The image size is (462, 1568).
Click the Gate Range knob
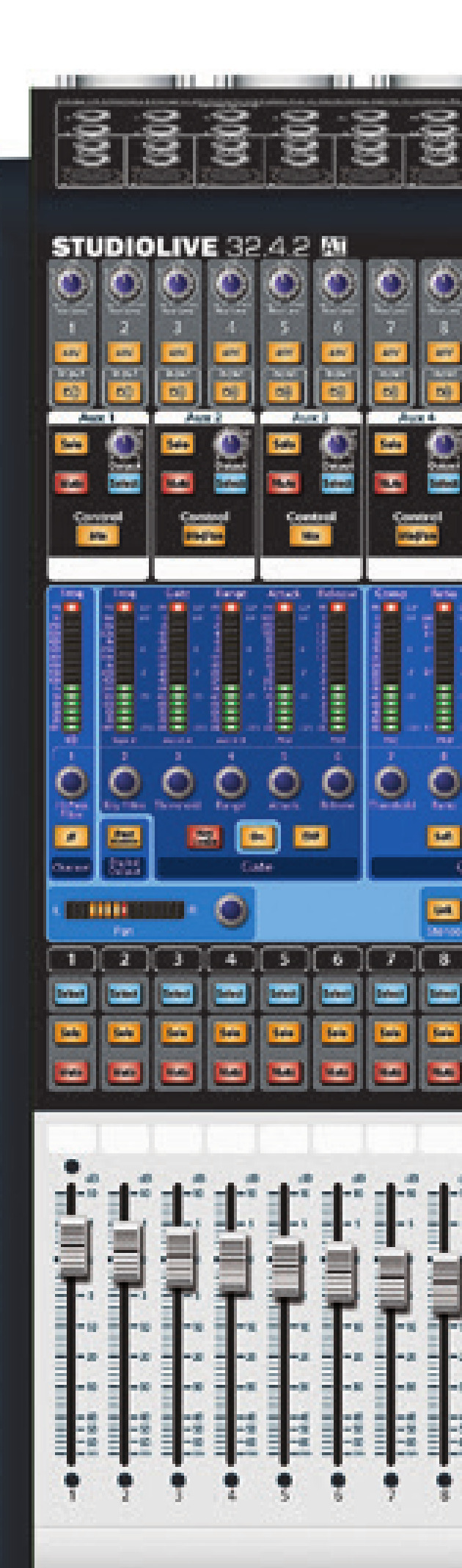[230, 783]
